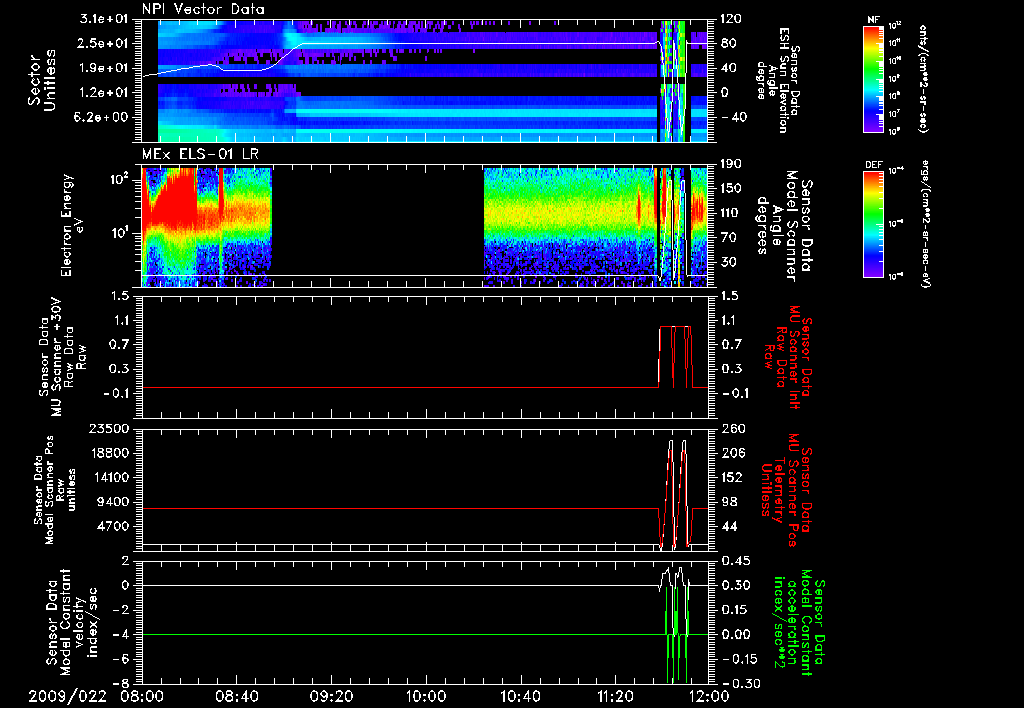Viewport: 1024px width, 708px height.
Task: Click the NF label above the color bar
Action: 873,20
